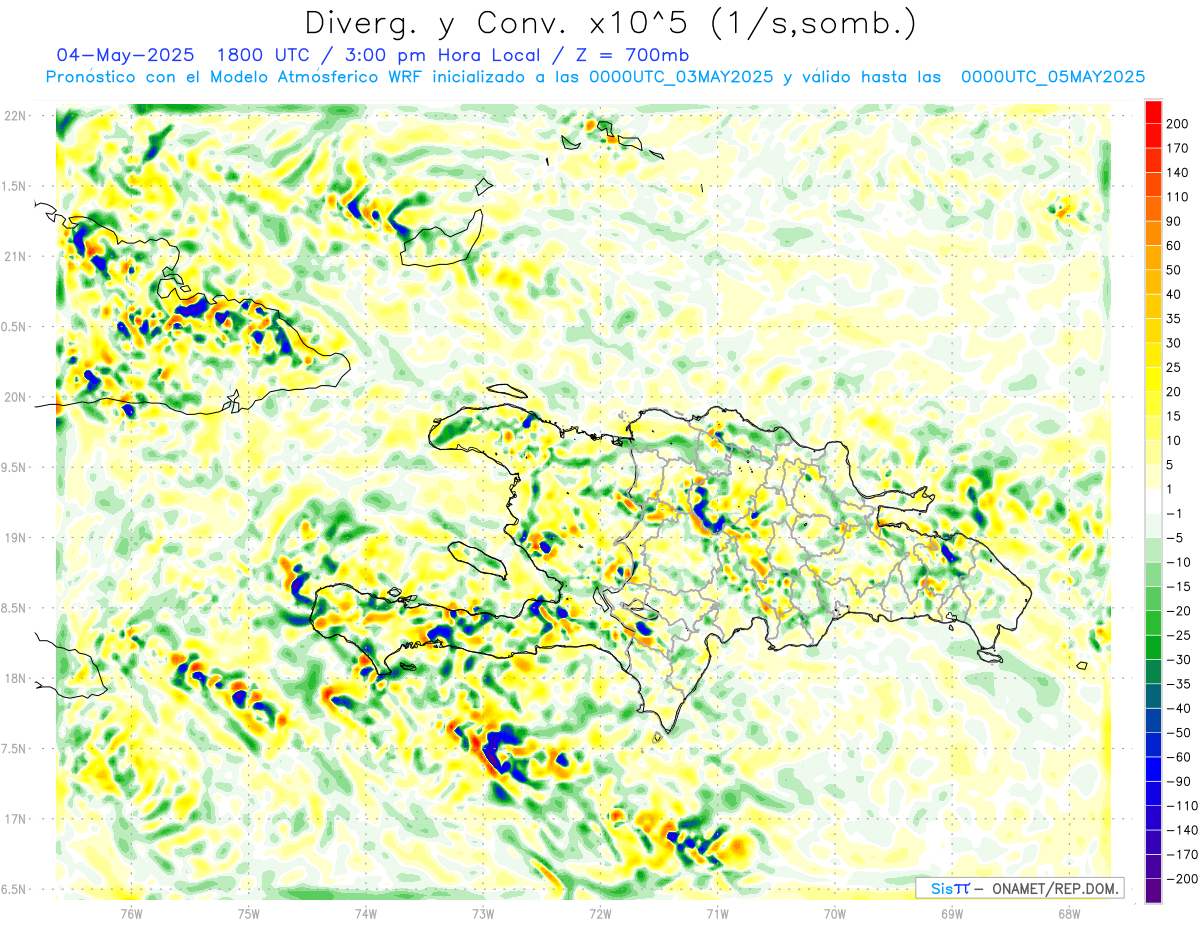This screenshot has height=927, width=1200.
Task: Click the '-170' value on the color scale
Action: [x=1183, y=855]
